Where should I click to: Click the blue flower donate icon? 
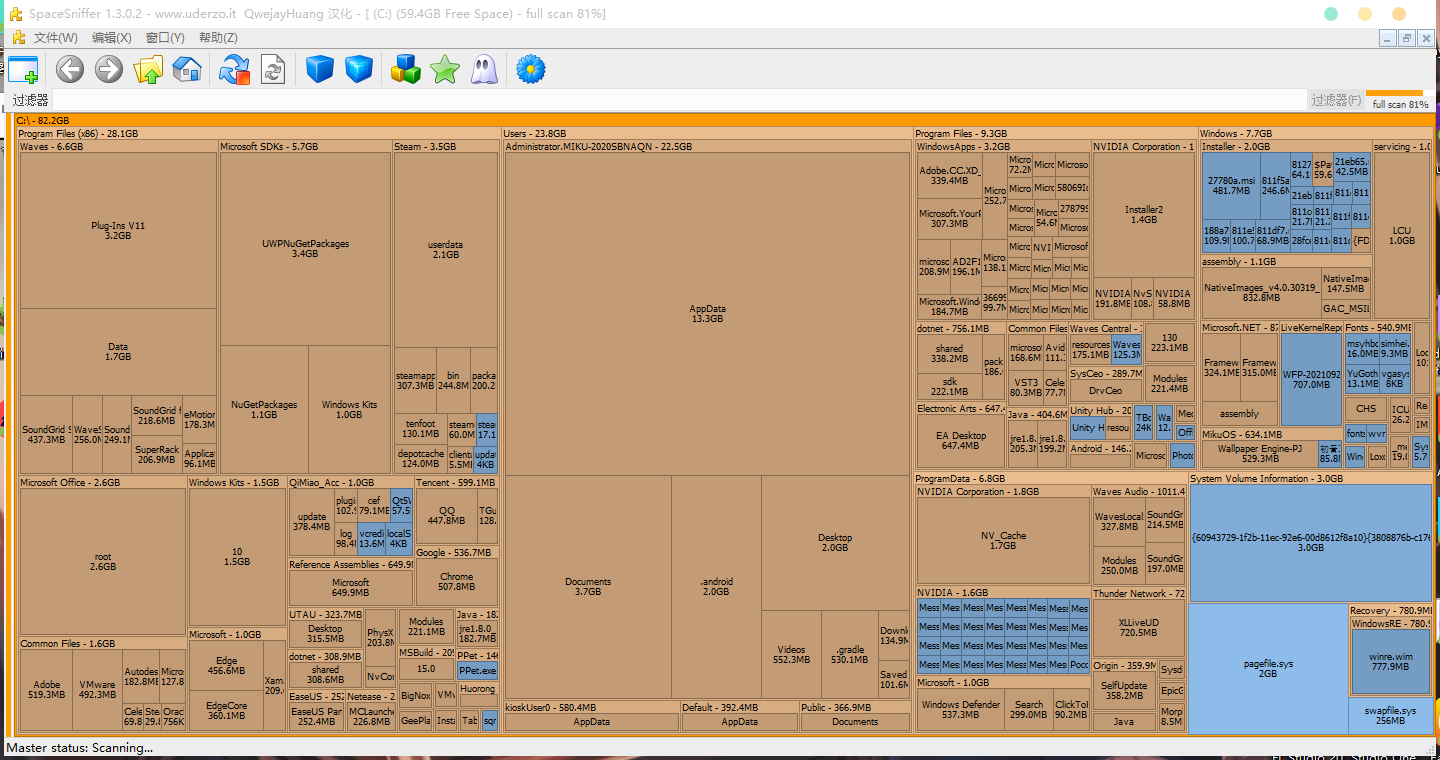[530, 69]
